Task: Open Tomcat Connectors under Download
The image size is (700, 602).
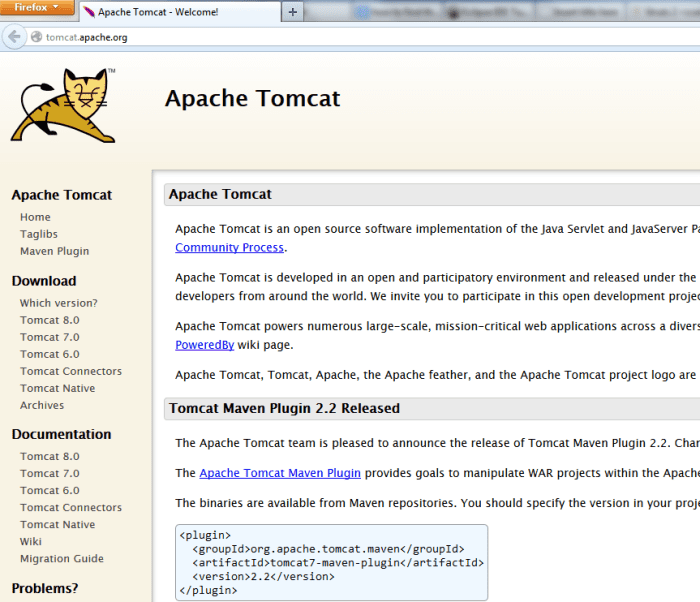Action: pos(70,371)
